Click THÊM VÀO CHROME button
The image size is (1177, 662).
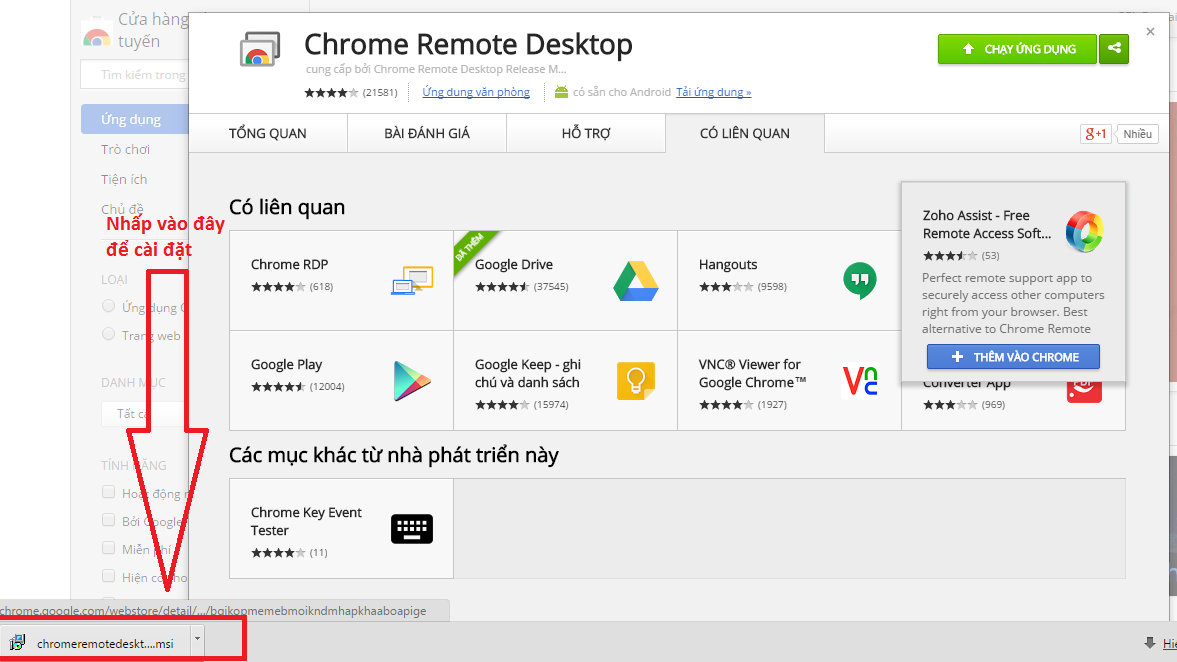pos(1013,357)
